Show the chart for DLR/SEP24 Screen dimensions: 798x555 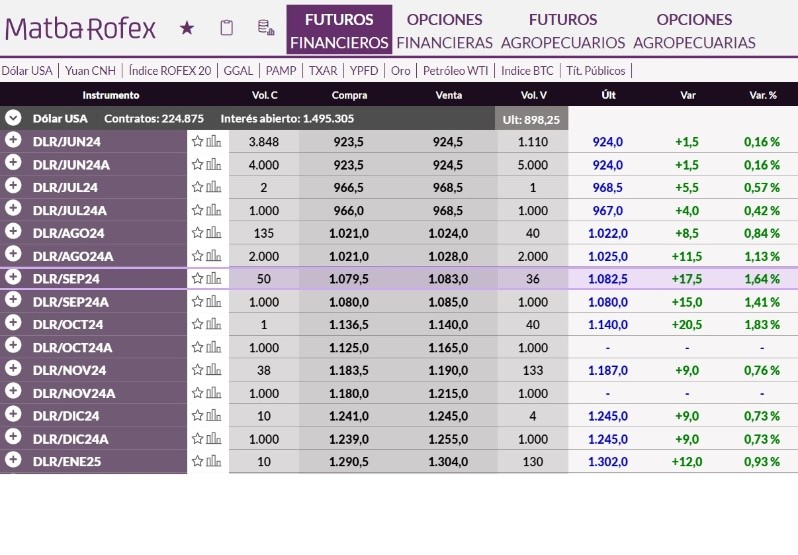pyautogui.click(x=213, y=279)
